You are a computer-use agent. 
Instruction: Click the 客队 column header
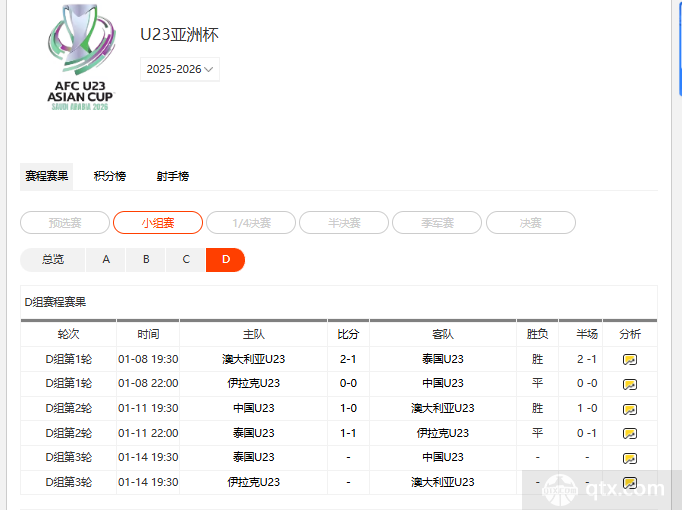pos(443,334)
